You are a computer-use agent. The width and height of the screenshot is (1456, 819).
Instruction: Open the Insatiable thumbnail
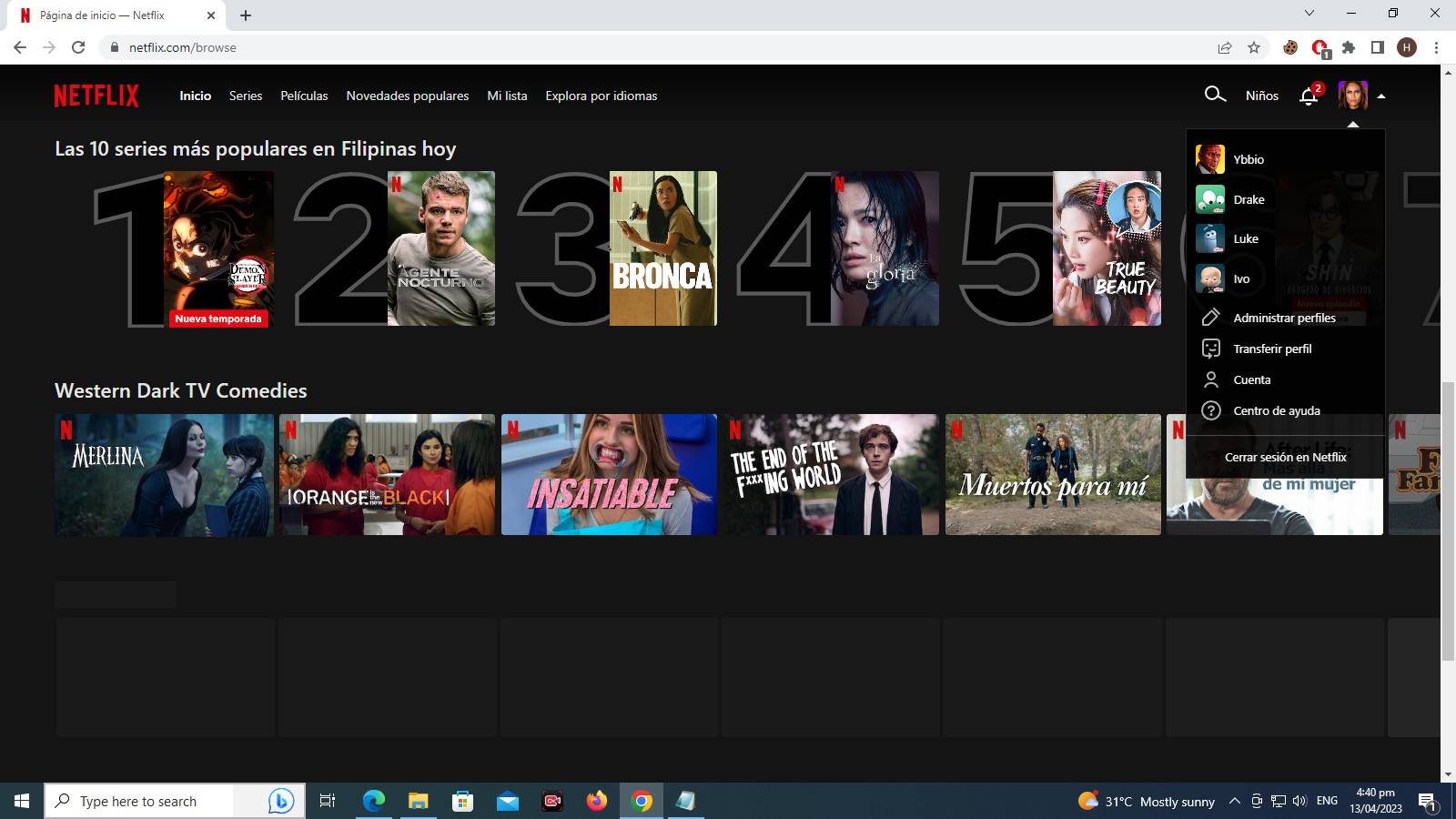pyautogui.click(x=609, y=475)
